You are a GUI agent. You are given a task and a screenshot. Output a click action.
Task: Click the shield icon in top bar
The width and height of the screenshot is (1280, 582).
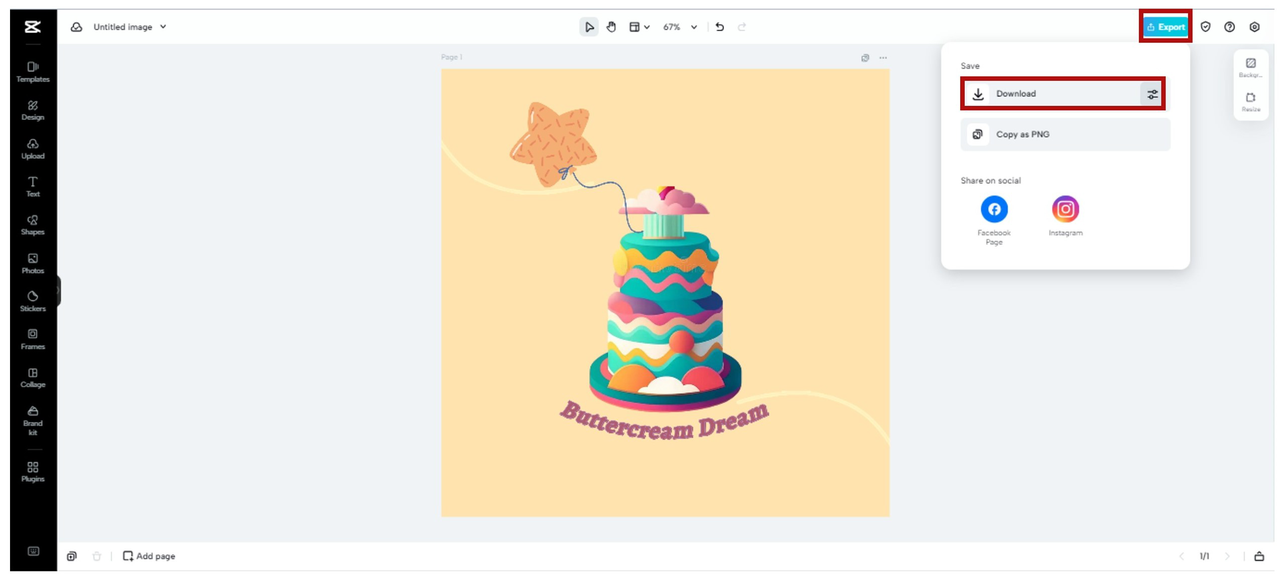pos(1205,27)
